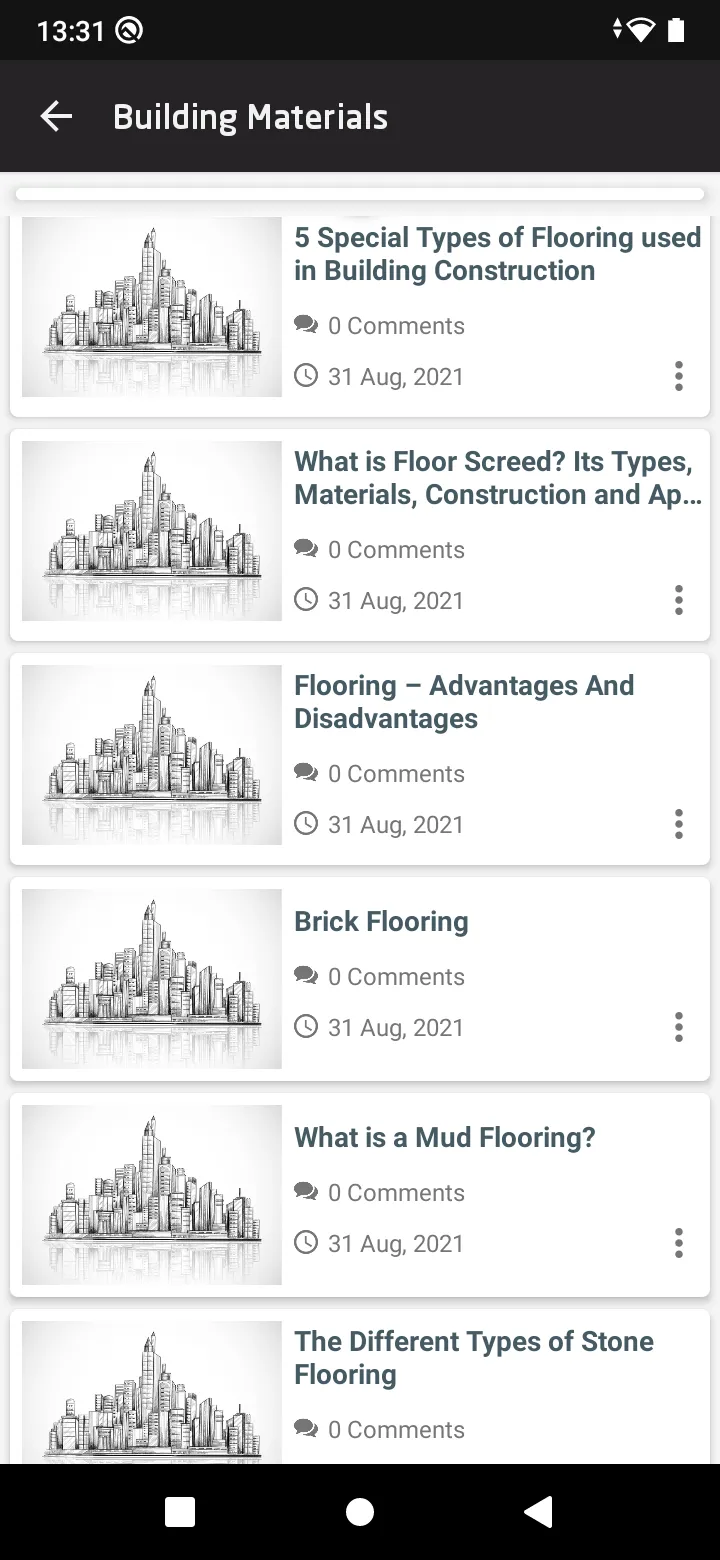Tap the city thumbnail of Brick Flooring
Screen dimensions: 720x1560
click(152, 979)
